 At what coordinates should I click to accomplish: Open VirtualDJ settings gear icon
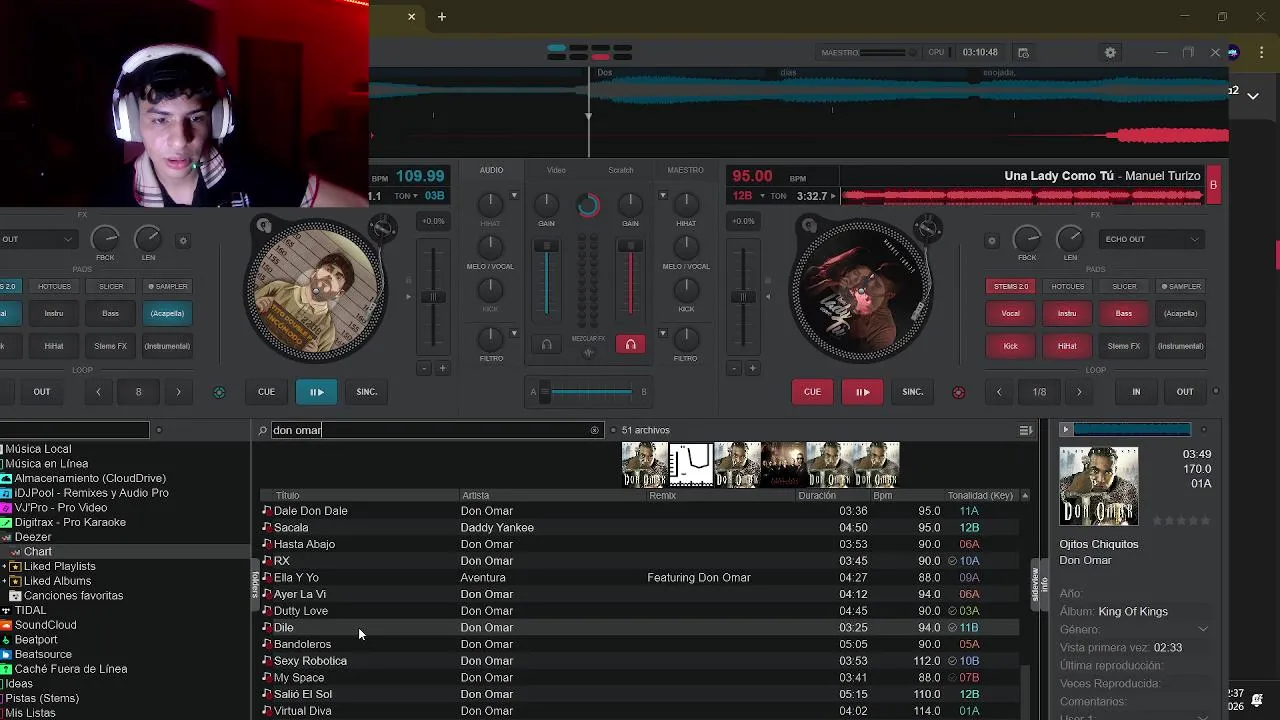pos(1110,53)
